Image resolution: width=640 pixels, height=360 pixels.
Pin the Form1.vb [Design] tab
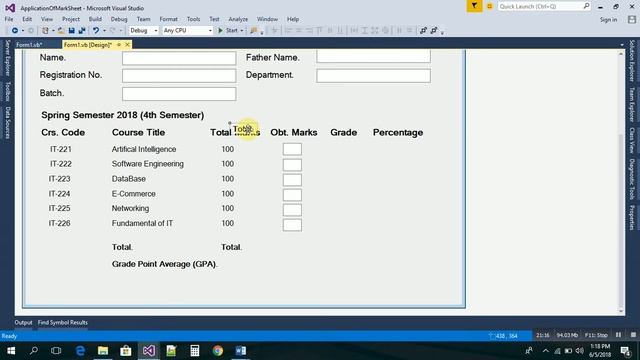pyautogui.click(x=119, y=45)
